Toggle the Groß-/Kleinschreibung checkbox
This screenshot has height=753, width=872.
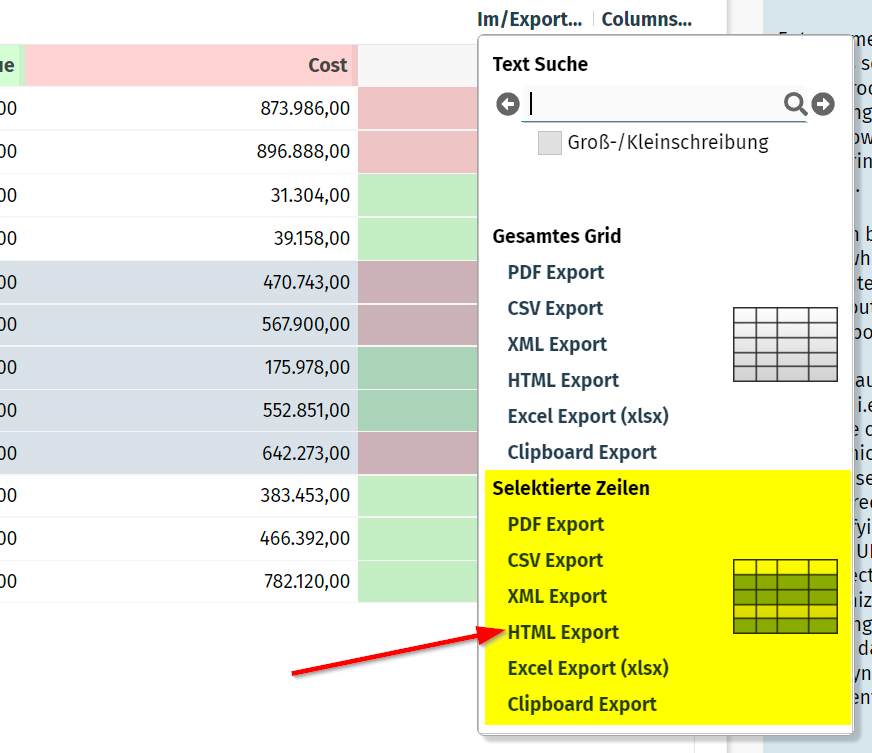(550, 142)
